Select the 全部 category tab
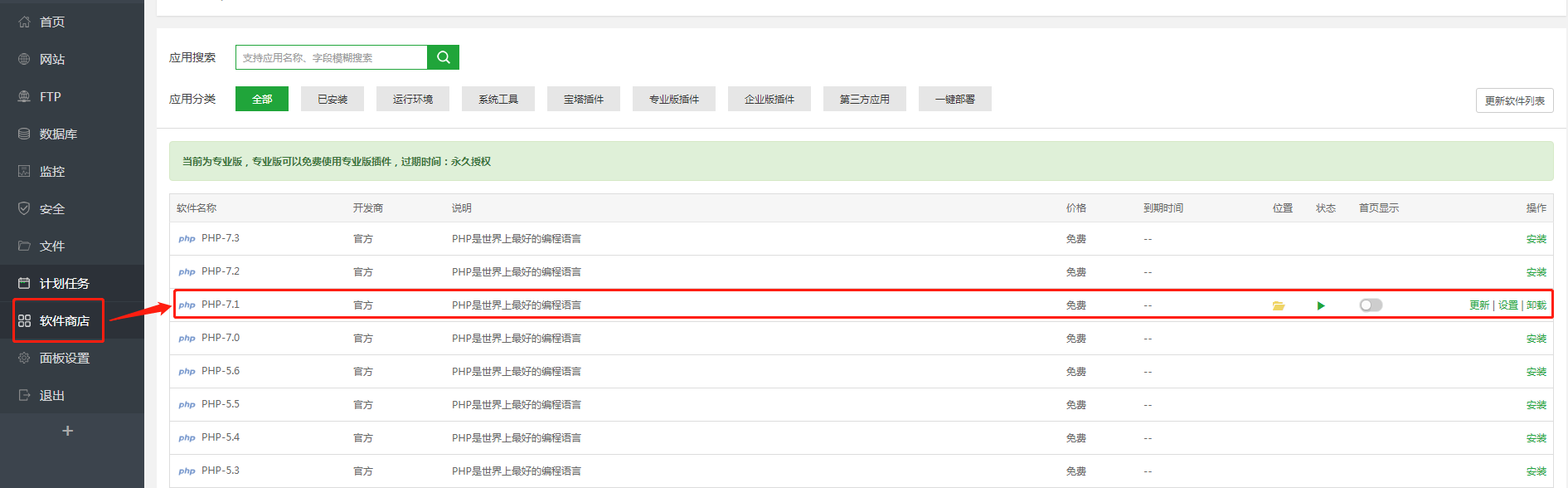 (262, 99)
